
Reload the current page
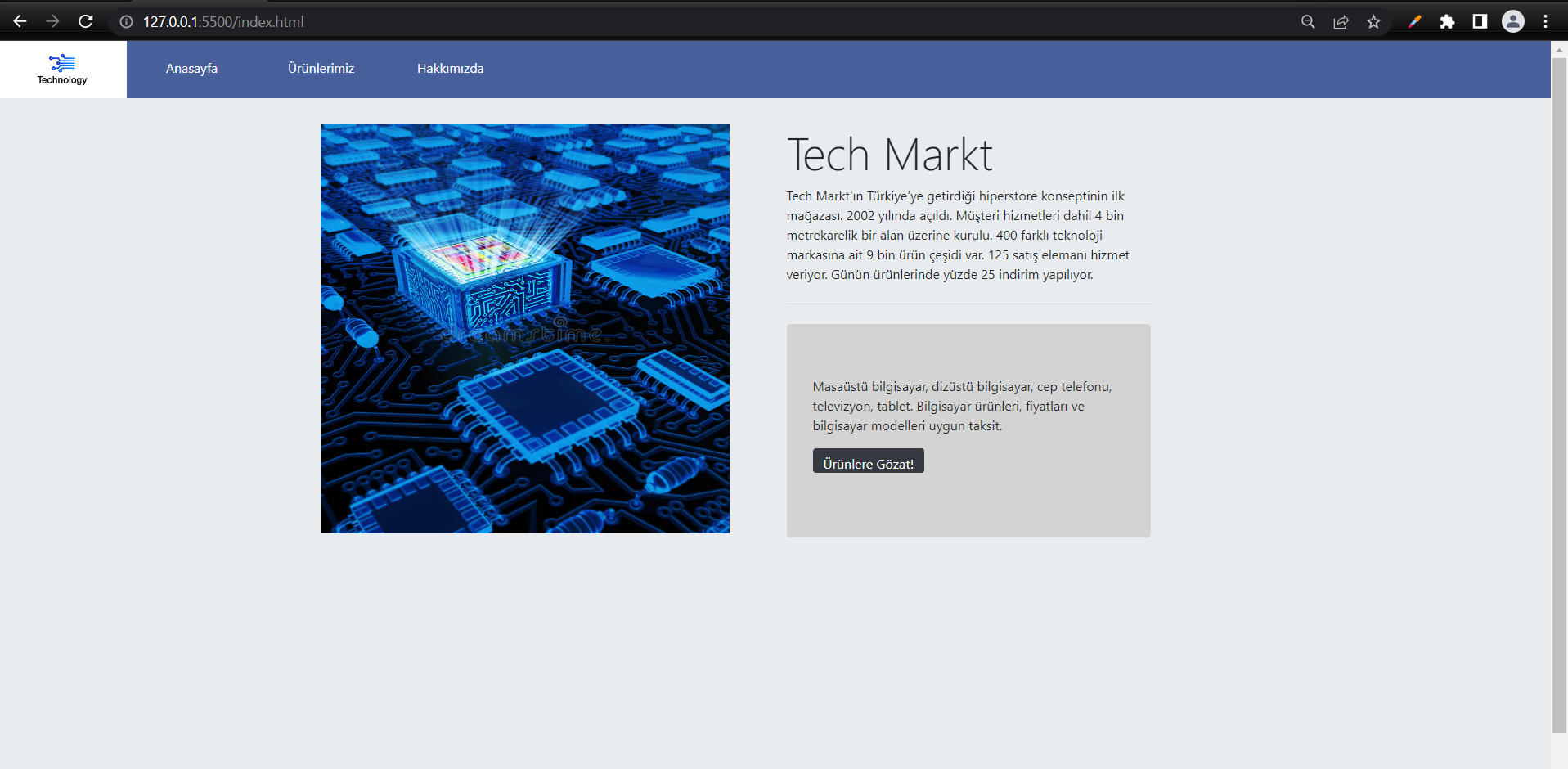point(85,21)
